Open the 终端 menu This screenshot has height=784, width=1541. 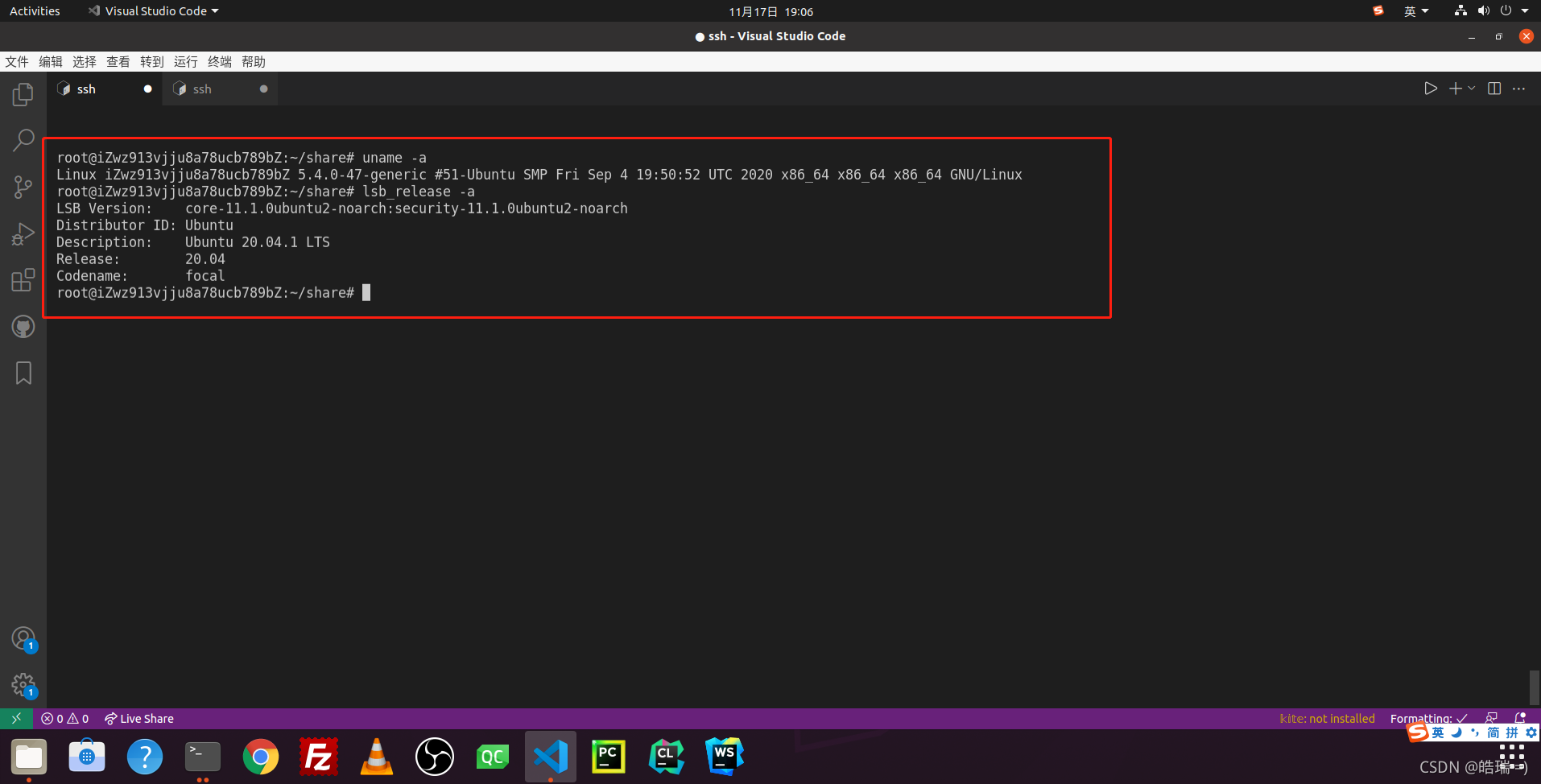(220, 62)
